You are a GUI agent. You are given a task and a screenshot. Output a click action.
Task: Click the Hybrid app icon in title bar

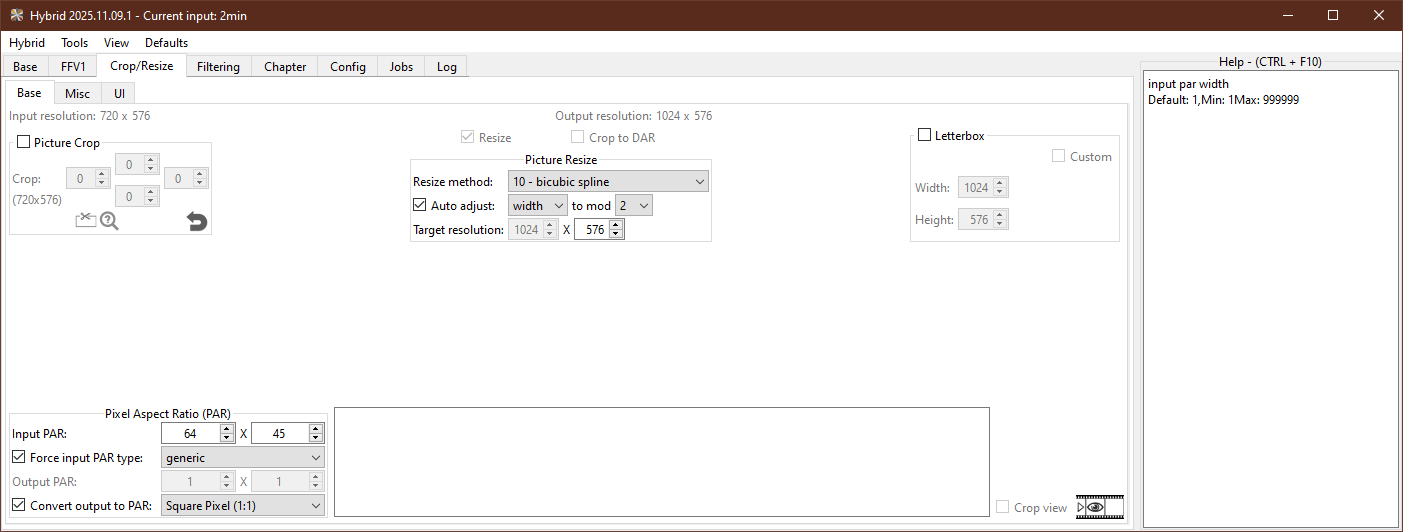16,15
